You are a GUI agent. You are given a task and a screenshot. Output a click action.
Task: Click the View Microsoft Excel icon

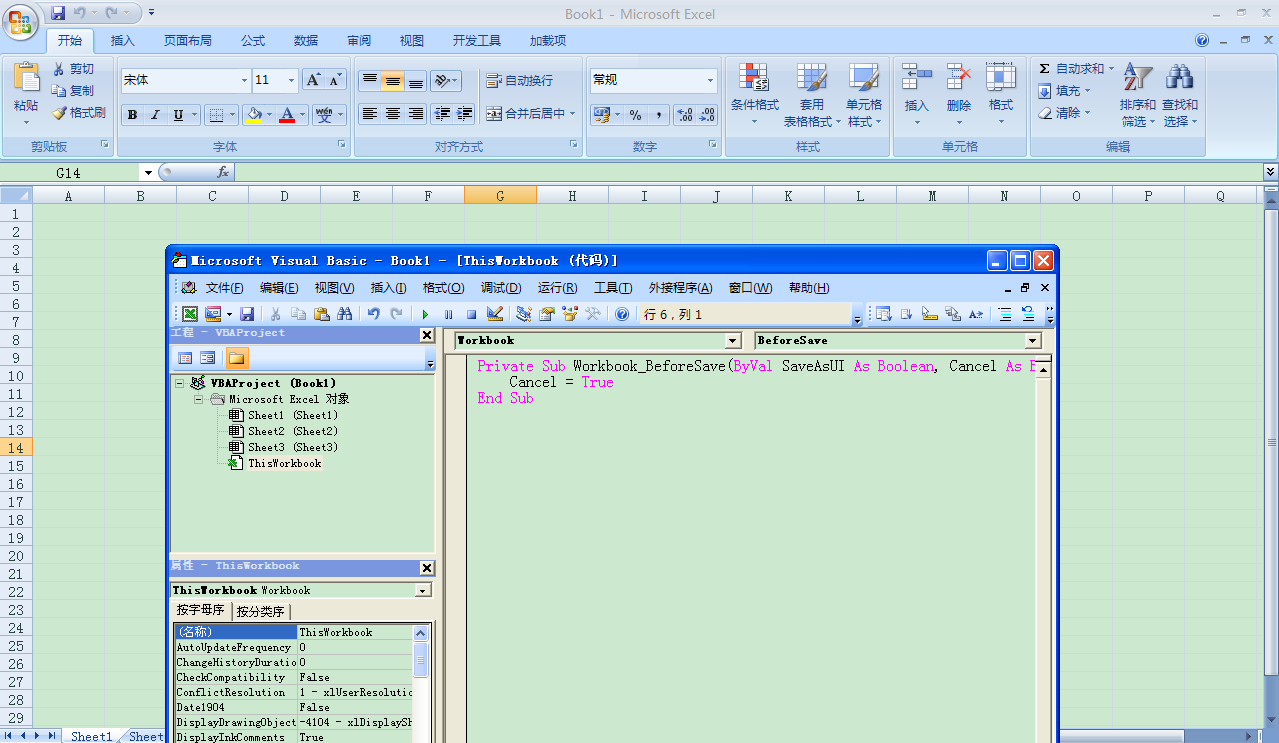189,314
